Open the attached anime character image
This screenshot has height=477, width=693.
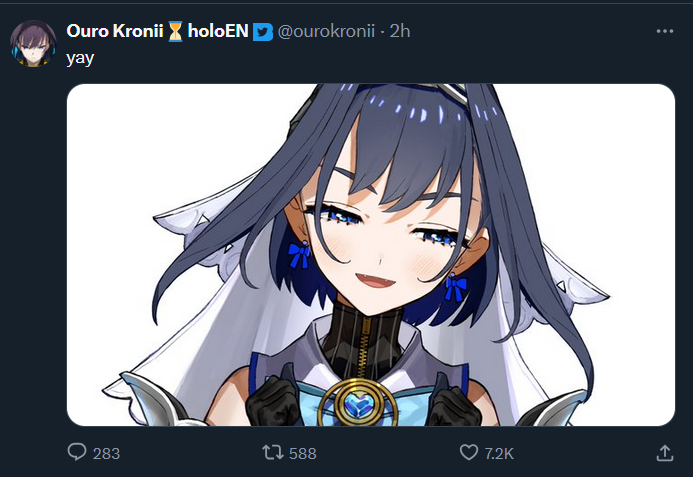(371, 255)
